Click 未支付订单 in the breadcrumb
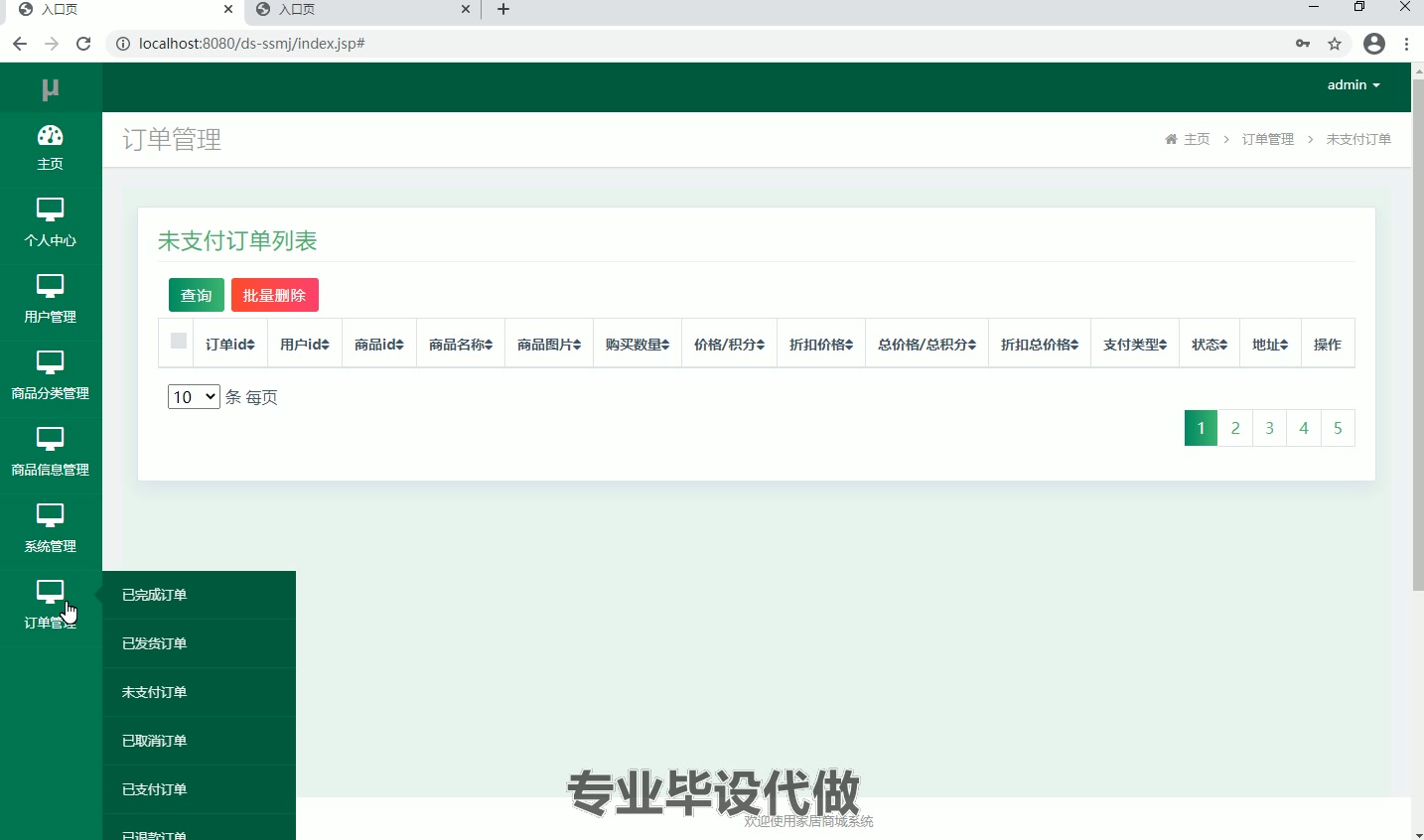This screenshot has width=1424, height=840. pos(1358,139)
